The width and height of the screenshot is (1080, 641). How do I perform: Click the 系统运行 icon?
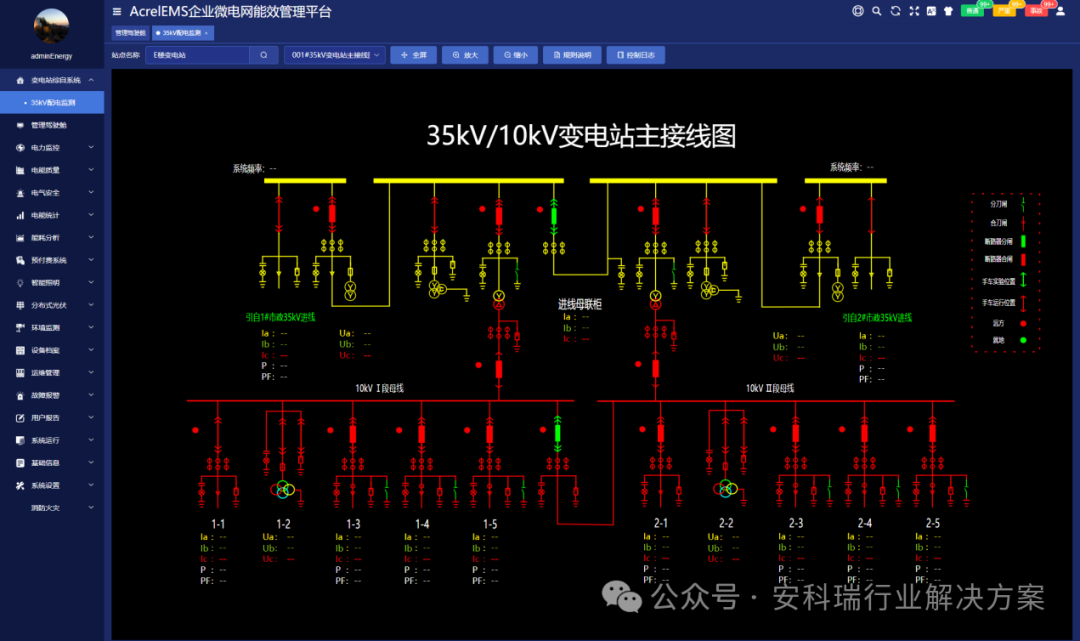(x=20, y=440)
